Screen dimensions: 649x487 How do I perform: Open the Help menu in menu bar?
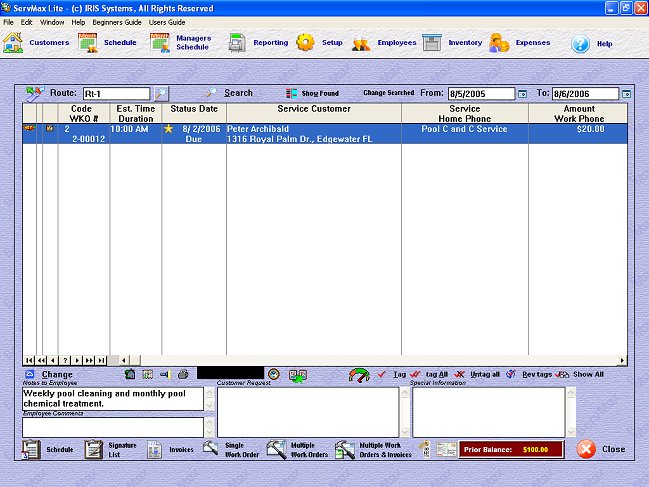tap(78, 22)
